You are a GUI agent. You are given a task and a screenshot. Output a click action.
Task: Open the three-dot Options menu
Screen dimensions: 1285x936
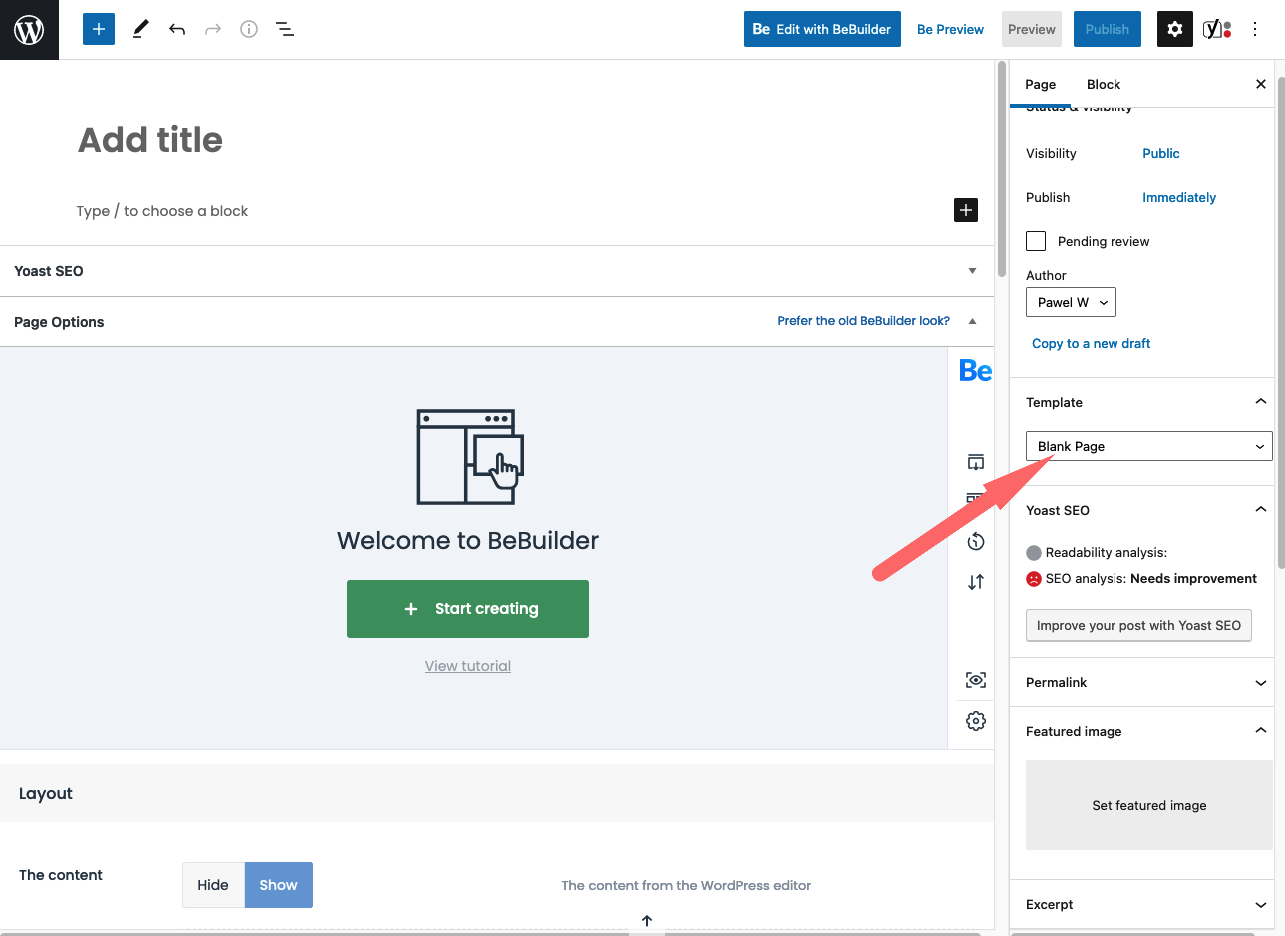point(1255,29)
